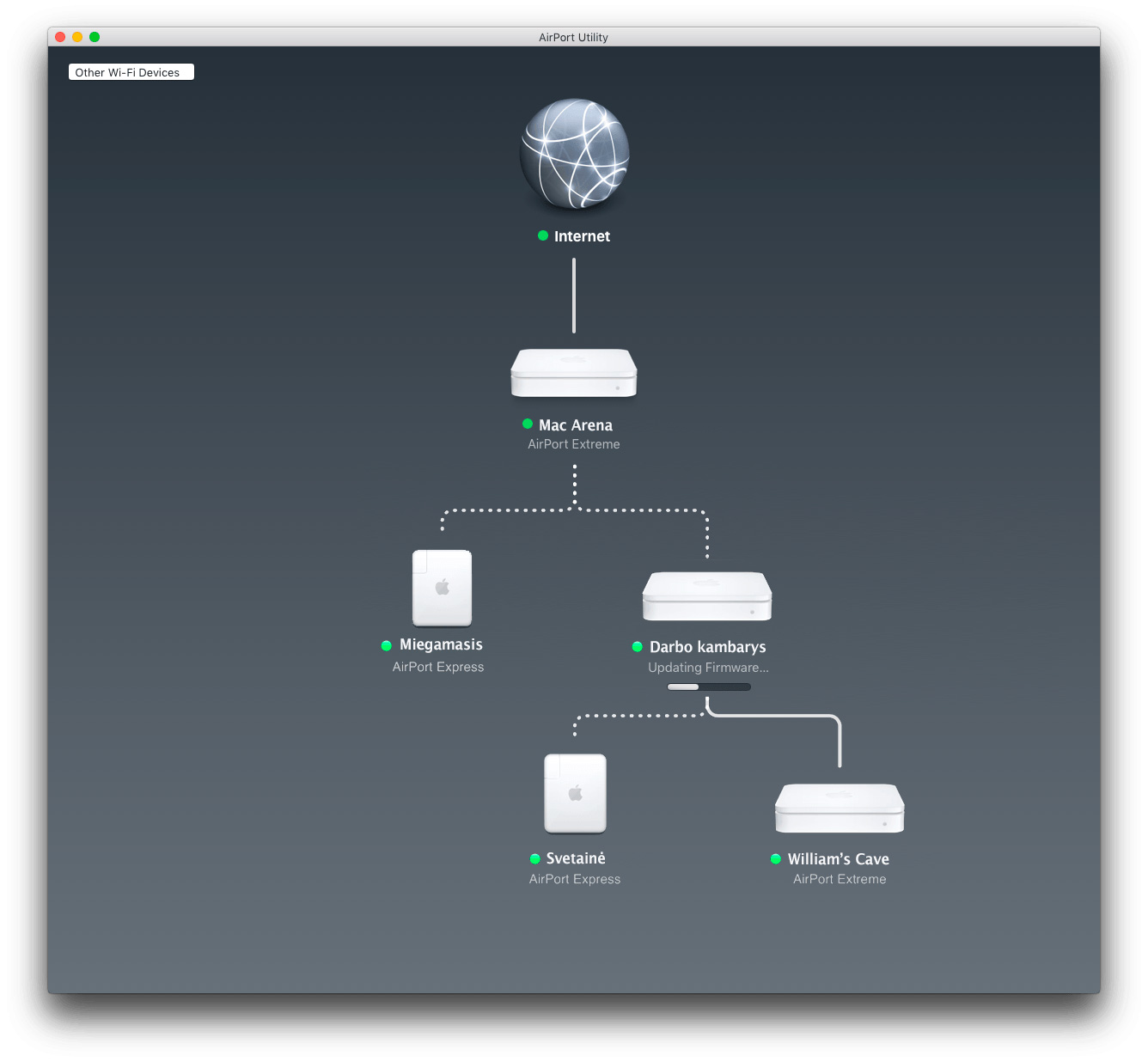
Task: Click the green full-screen window button
Action: click(95, 37)
